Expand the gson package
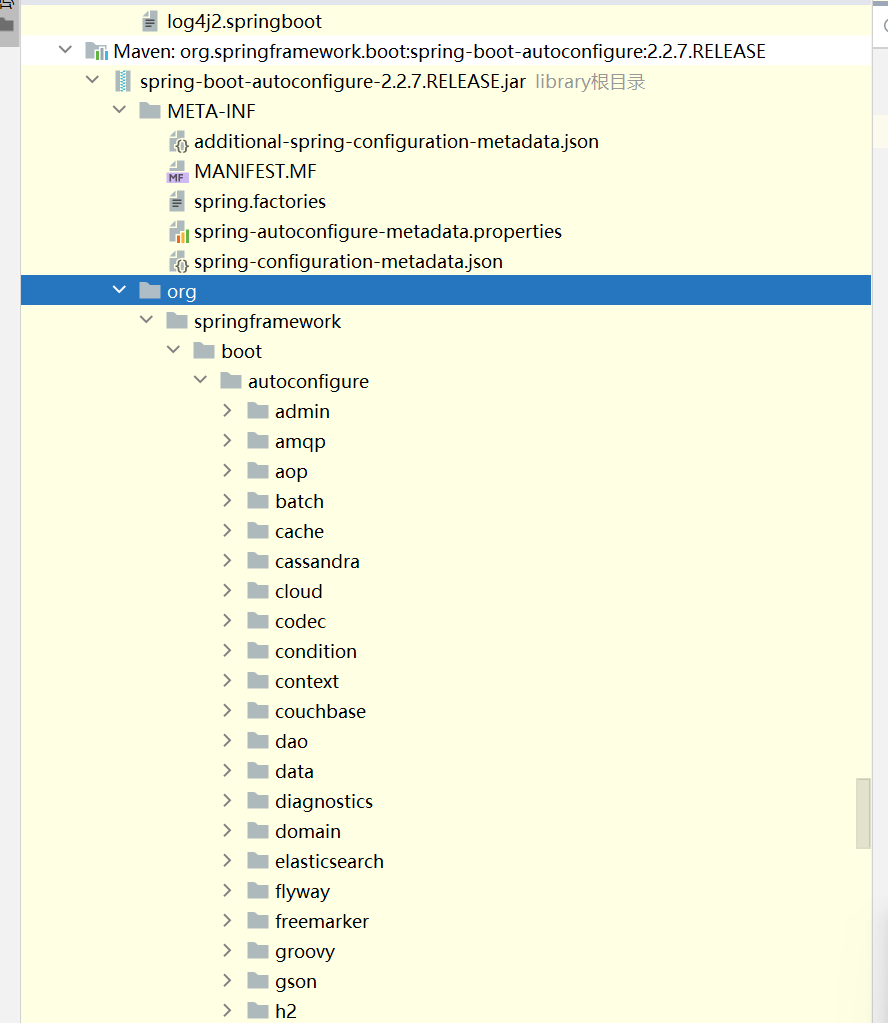The width and height of the screenshot is (888, 1023). 227,981
